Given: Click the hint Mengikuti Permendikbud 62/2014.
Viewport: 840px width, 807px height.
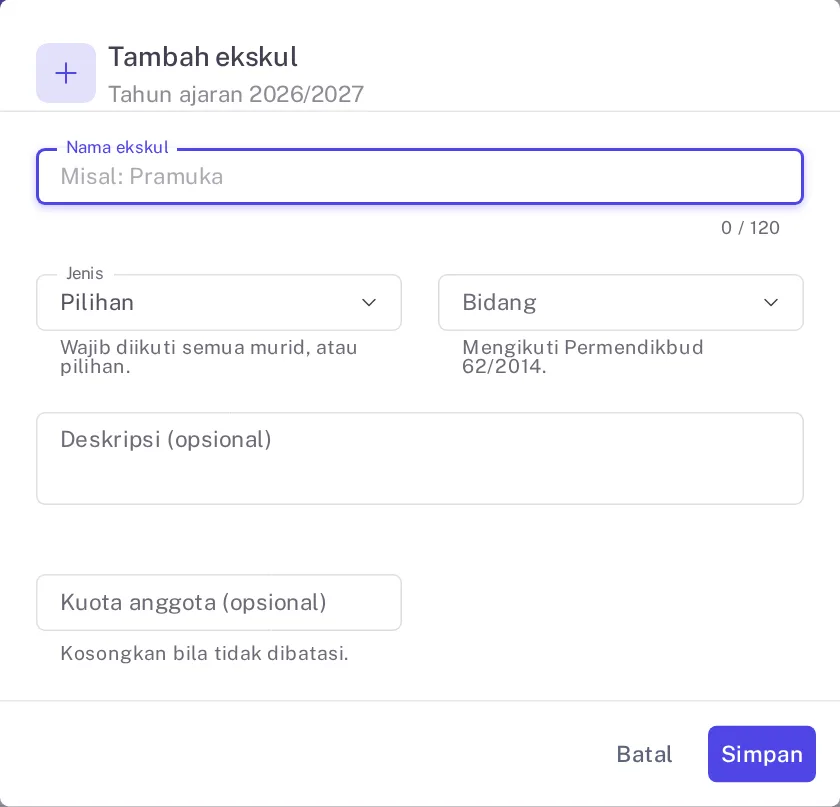Looking at the screenshot, I should tap(582, 356).
